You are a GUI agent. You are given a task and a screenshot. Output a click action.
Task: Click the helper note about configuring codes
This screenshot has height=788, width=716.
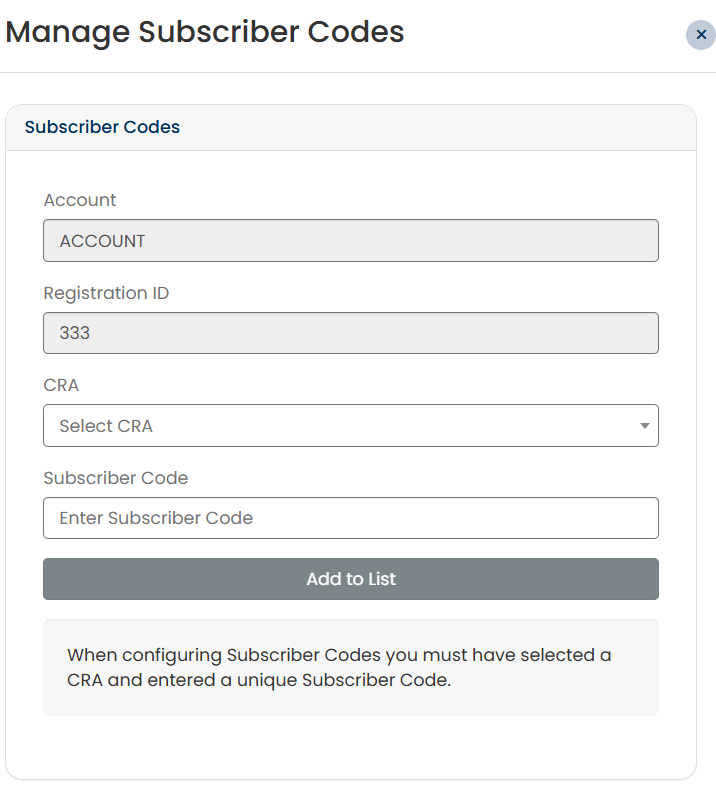pos(339,668)
